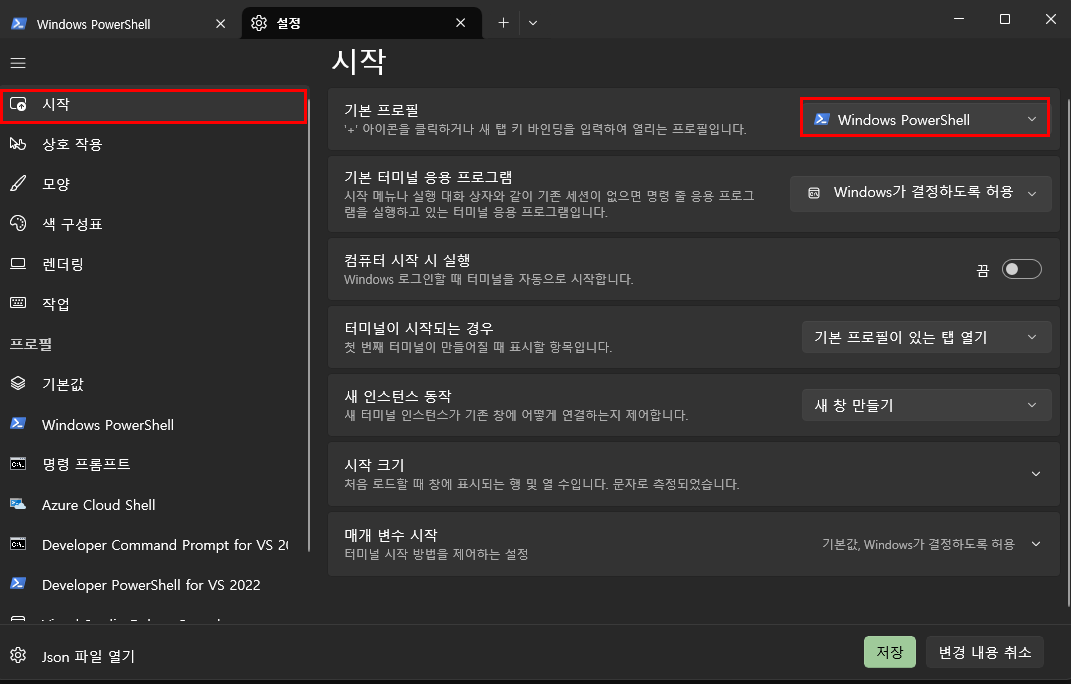Viewport: 1071px width, 684px height.
Task: Open the Azure Cloud Shell profile settings
Action: click(154, 504)
